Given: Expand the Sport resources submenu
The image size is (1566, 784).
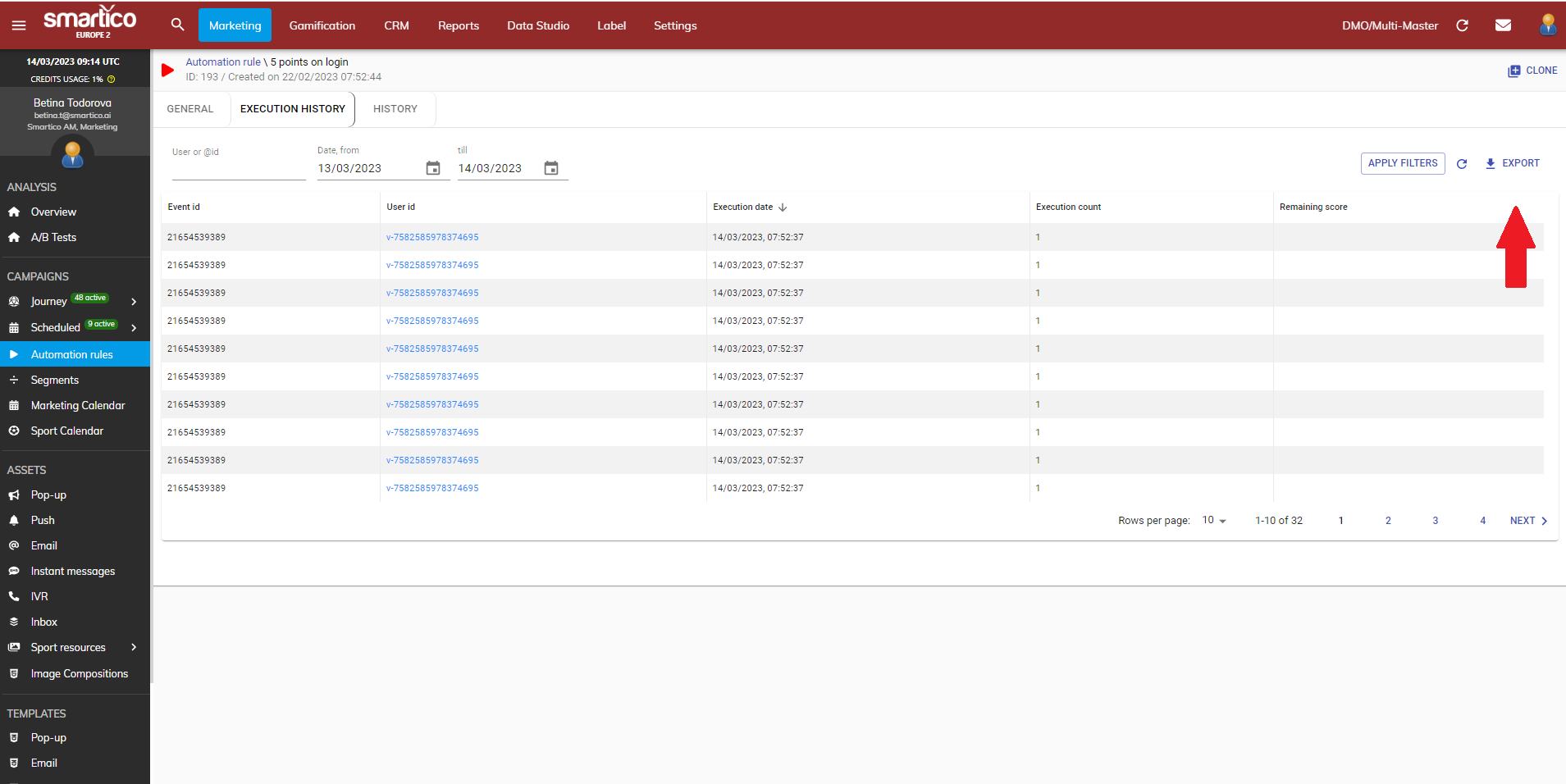Looking at the screenshot, I should coord(134,648).
